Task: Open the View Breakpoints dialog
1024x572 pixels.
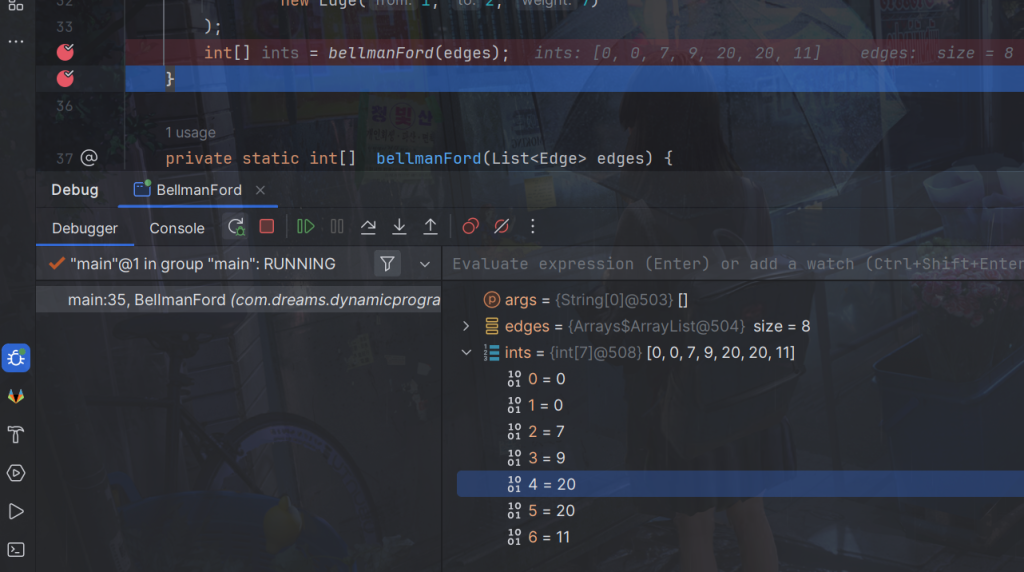Action: pos(471,227)
